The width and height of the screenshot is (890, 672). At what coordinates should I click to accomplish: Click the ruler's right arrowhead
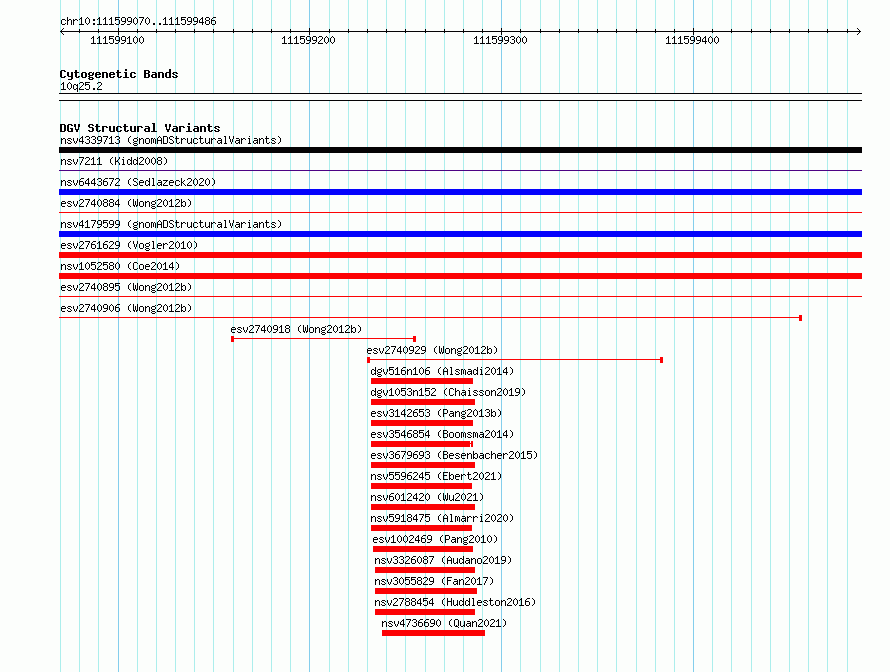[x=859, y=31]
